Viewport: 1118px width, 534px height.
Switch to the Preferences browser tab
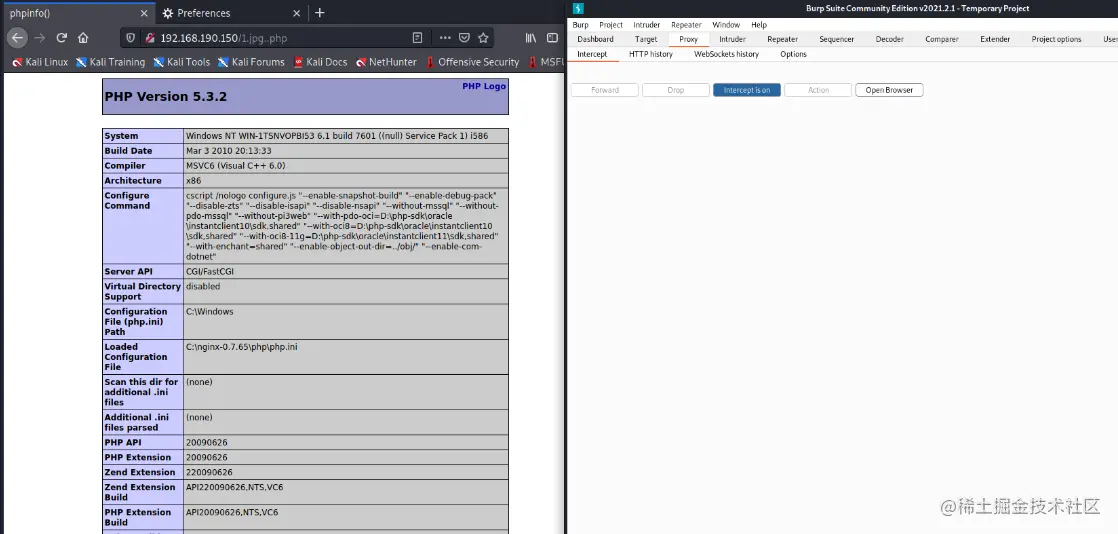[231, 13]
